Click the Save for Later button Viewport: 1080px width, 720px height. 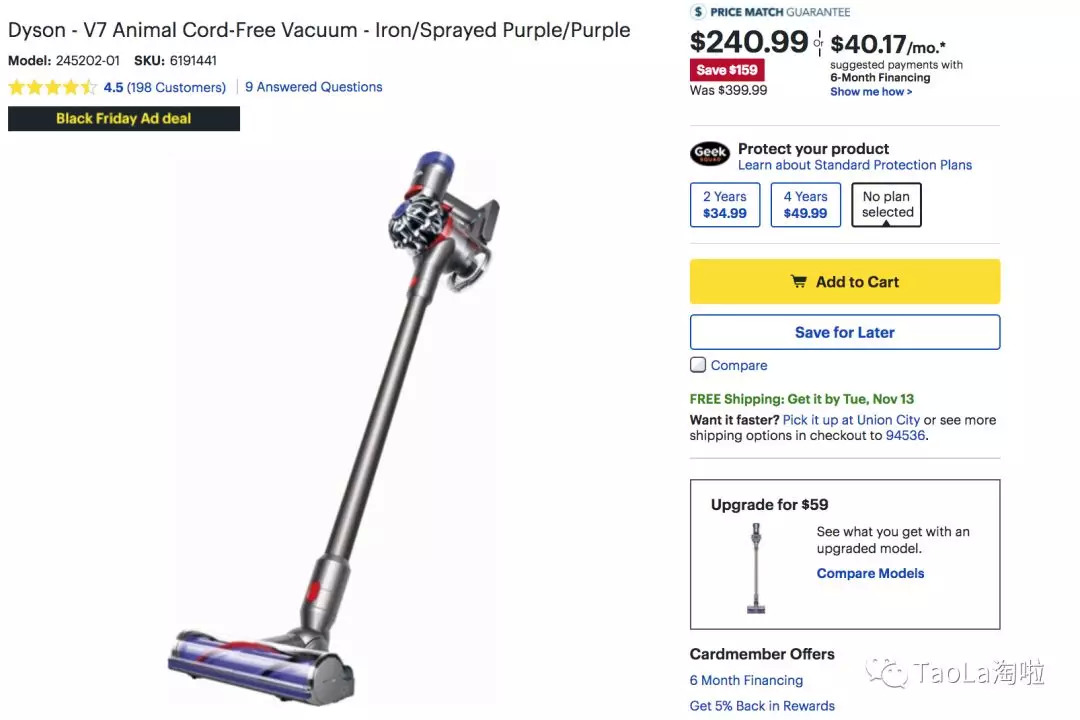click(845, 332)
